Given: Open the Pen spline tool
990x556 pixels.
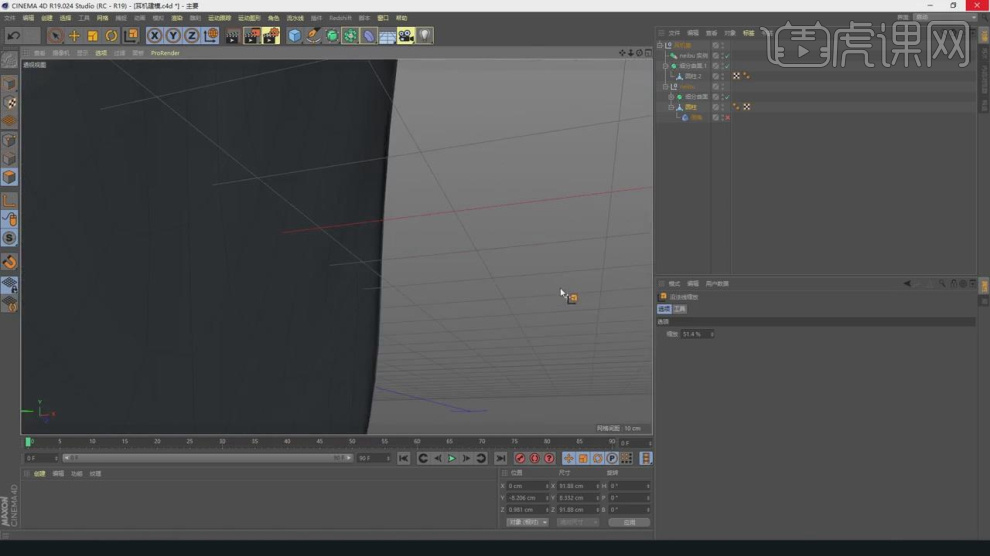Looking at the screenshot, I should click(313, 36).
